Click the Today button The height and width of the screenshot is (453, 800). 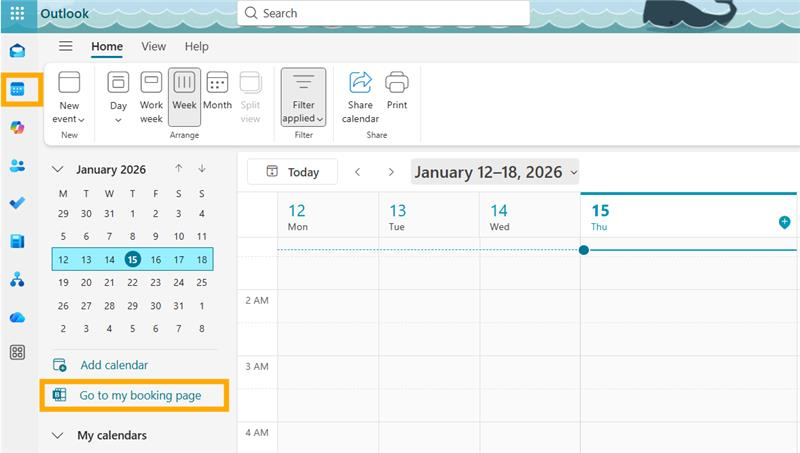(x=292, y=172)
